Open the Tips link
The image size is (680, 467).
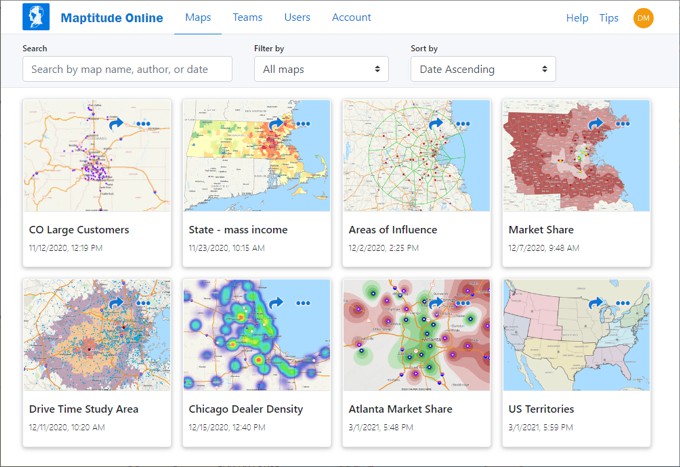click(x=609, y=18)
